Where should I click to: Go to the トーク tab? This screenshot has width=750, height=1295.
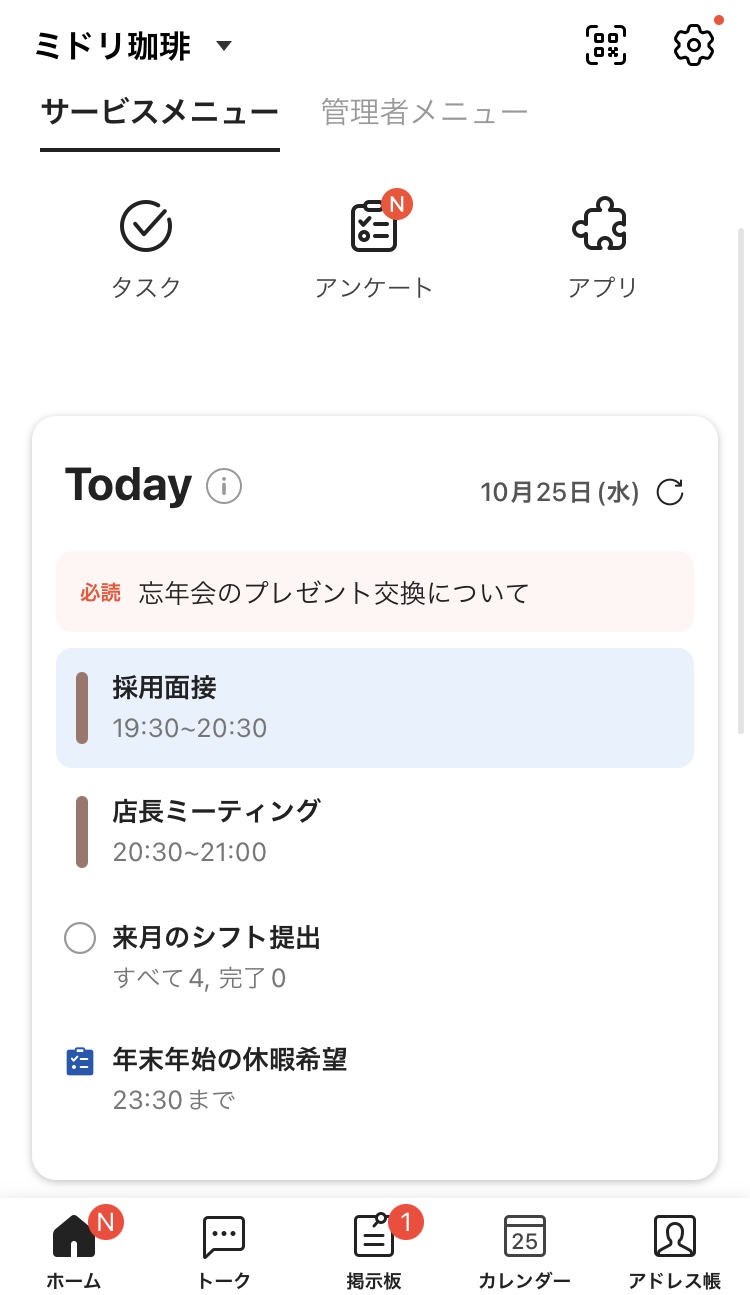[224, 1250]
